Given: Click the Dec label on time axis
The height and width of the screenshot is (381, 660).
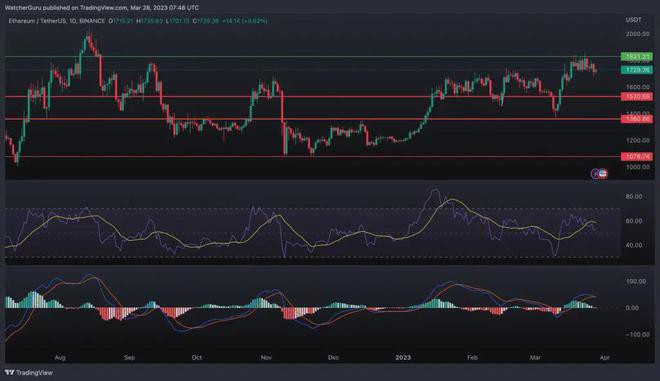Looking at the screenshot, I should click(333, 357).
